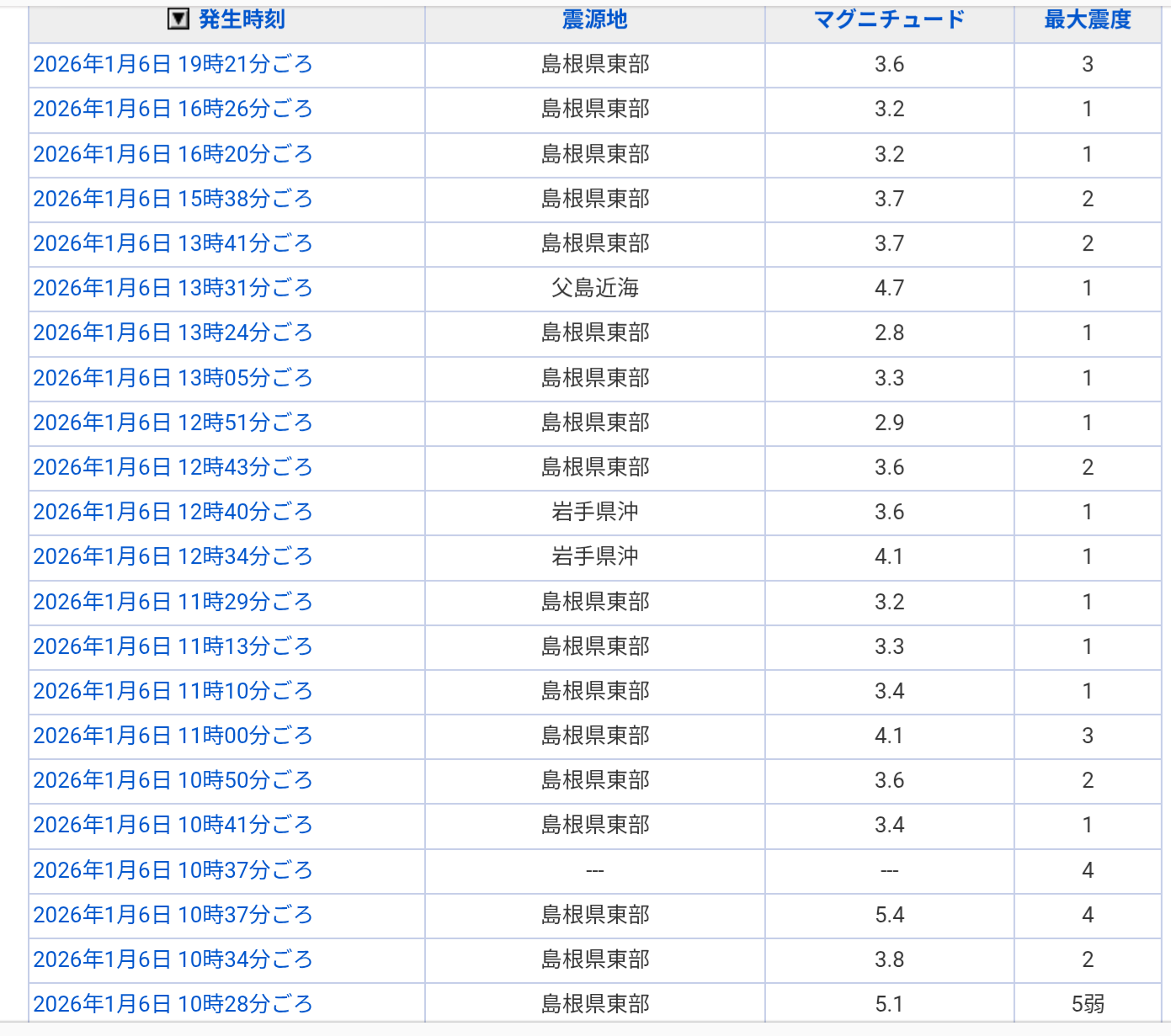This screenshot has height=1036, width=1171.
Task: Sort by マグニチュード column header
Action: (x=889, y=19)
